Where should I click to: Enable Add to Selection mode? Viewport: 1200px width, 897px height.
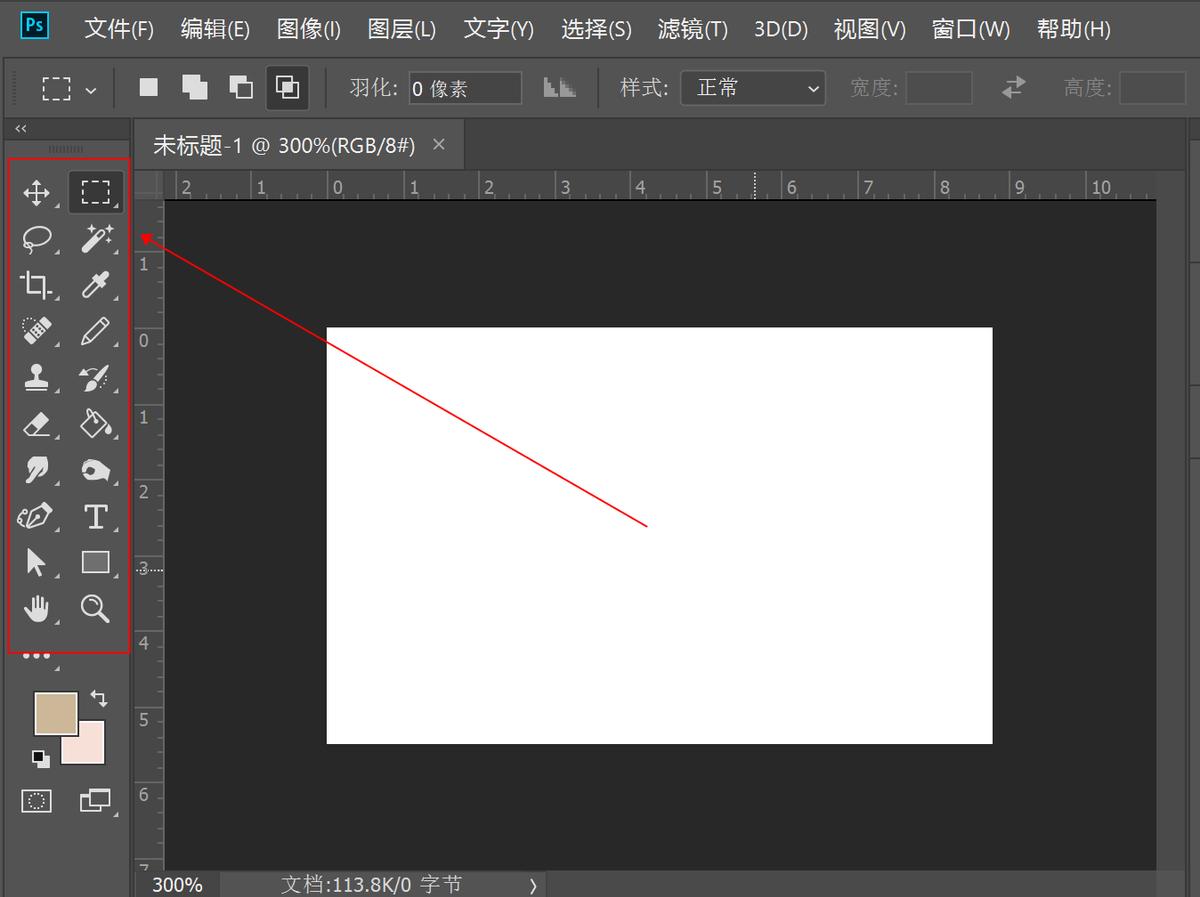[x=195, y=88]
